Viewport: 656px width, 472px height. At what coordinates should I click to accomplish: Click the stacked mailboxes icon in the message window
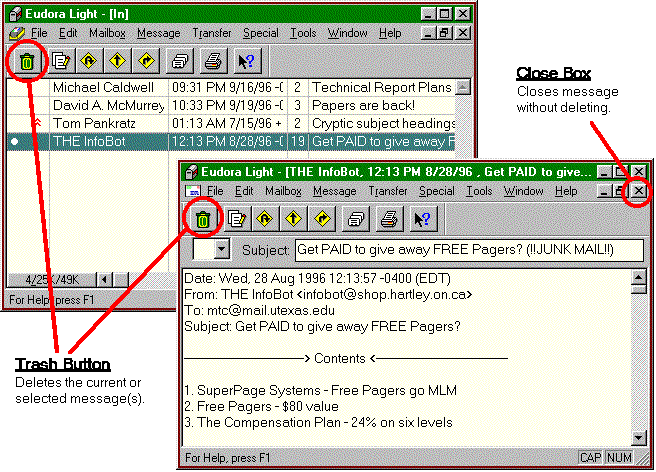coord(356,219)
